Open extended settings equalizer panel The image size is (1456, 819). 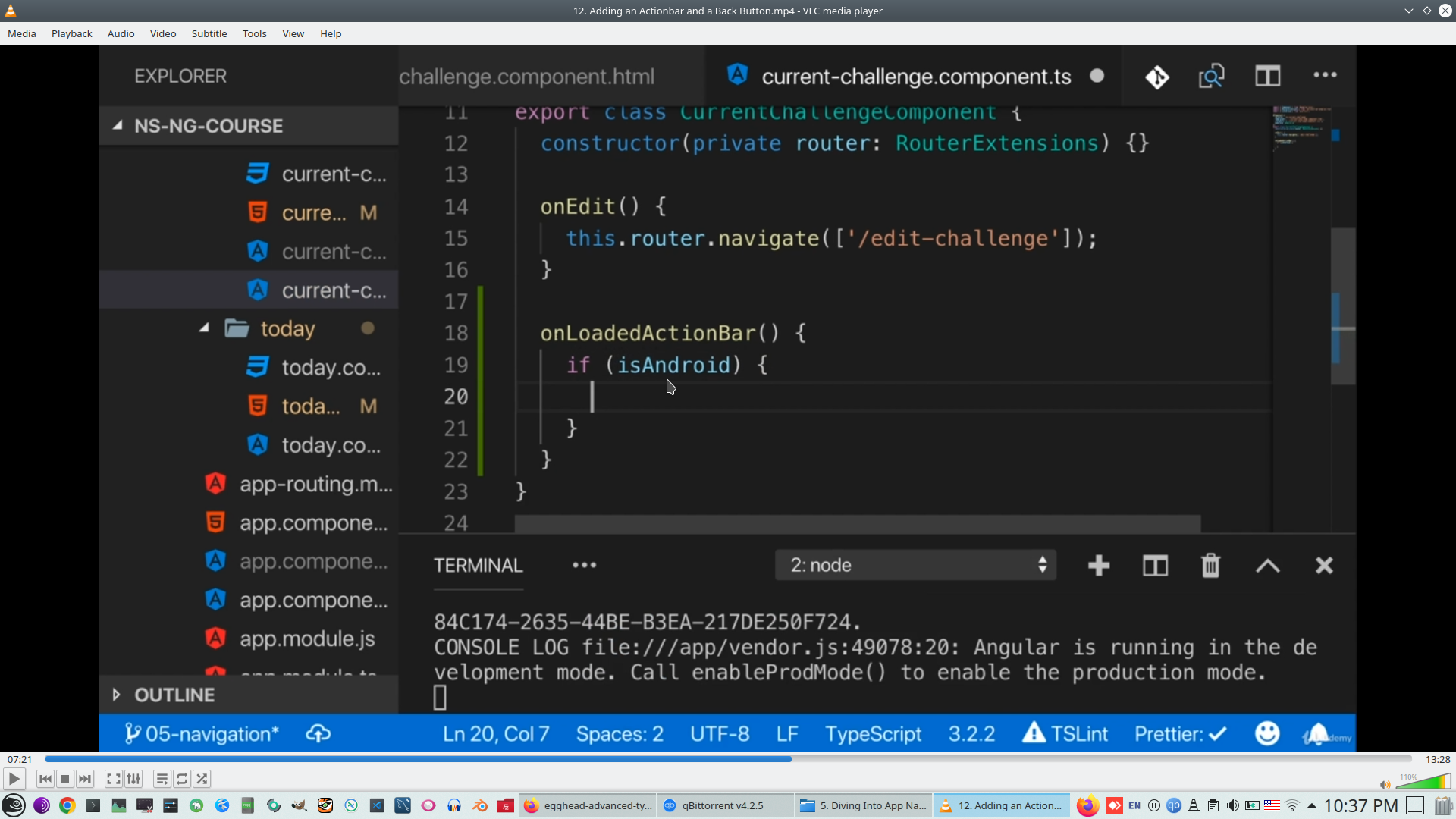click(x=133, y=779)
